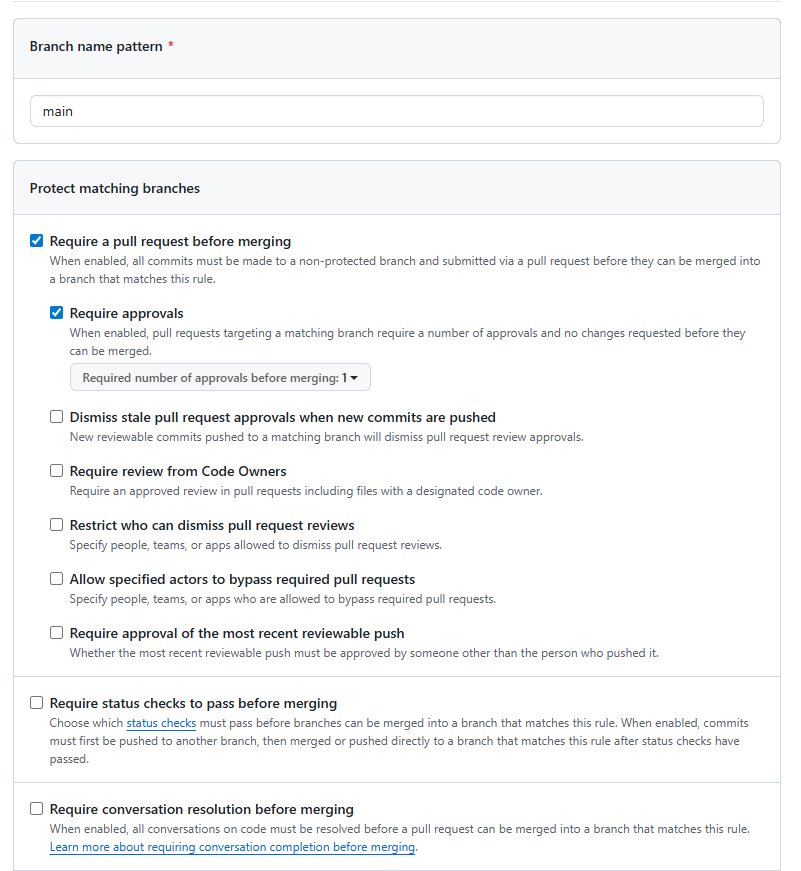Click the Require review from Code Owners label
Image resolution: width=801 pixels, height=871 pixels.
tap(178, 471)
